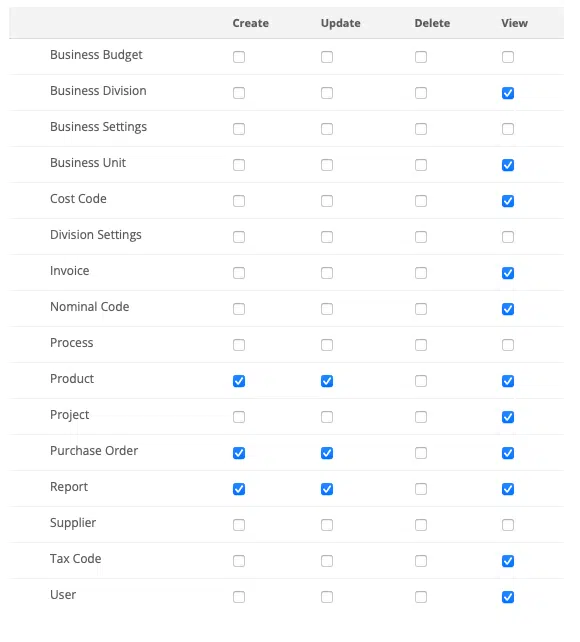
Task: Enable Create permission for Tax Code
Action: point(239,561)
